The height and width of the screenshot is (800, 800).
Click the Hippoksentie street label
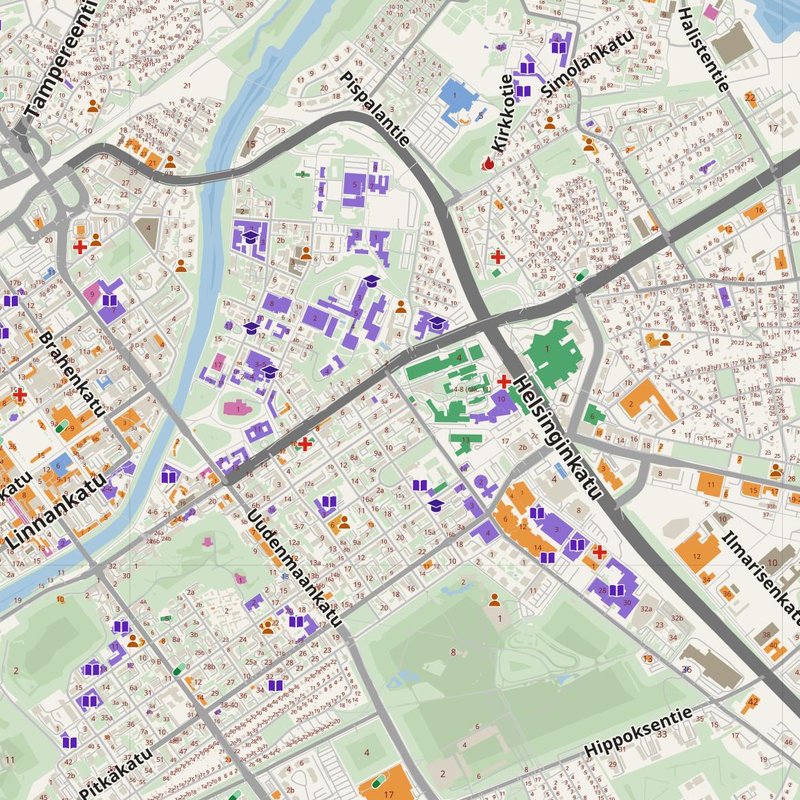(x=638, y=732)
